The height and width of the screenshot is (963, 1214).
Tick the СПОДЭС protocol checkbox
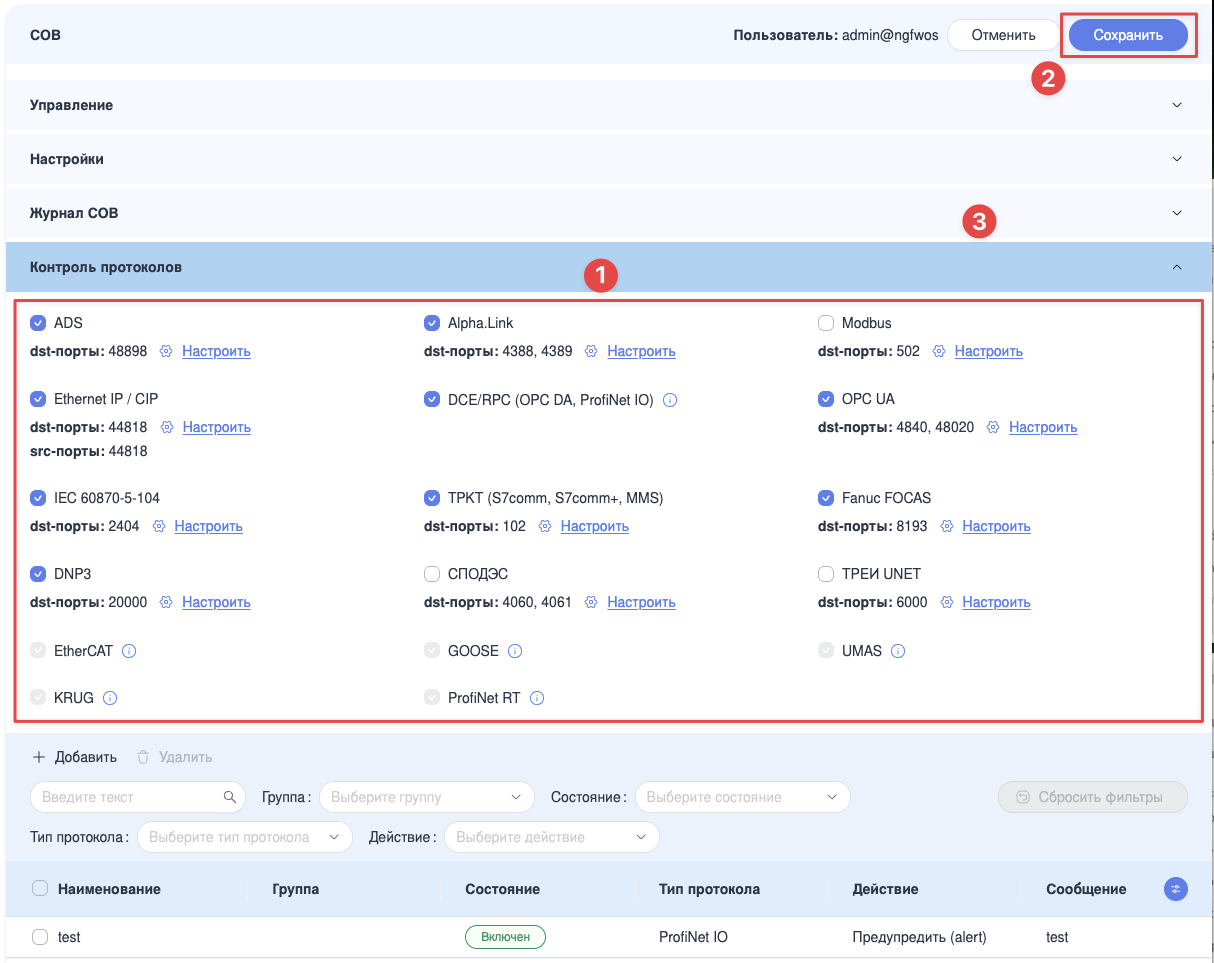click(x=432, y=574)
